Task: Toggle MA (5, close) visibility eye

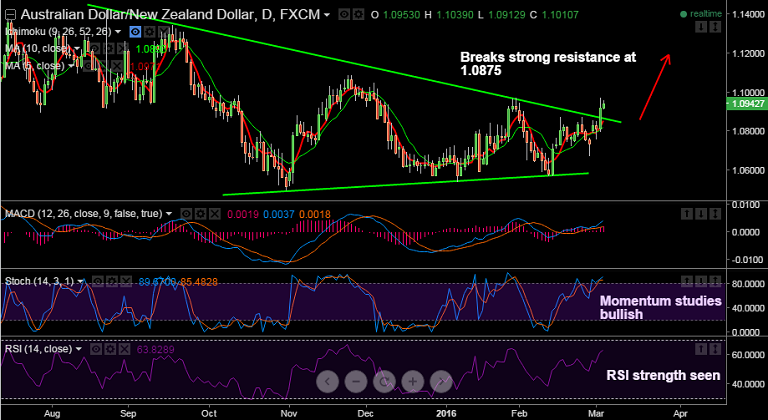Action: point(88,66)
